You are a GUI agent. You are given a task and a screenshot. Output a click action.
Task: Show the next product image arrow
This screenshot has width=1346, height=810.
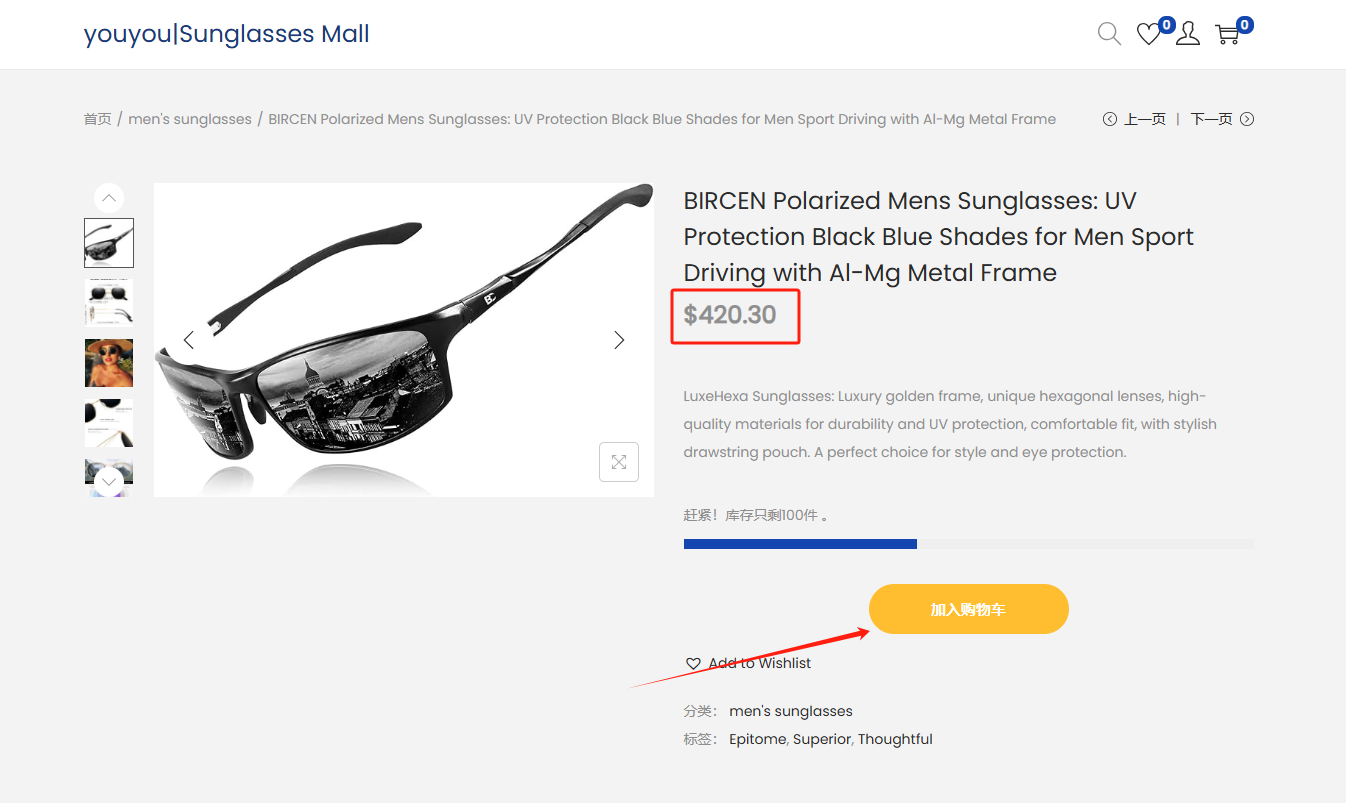click(619, 340)
